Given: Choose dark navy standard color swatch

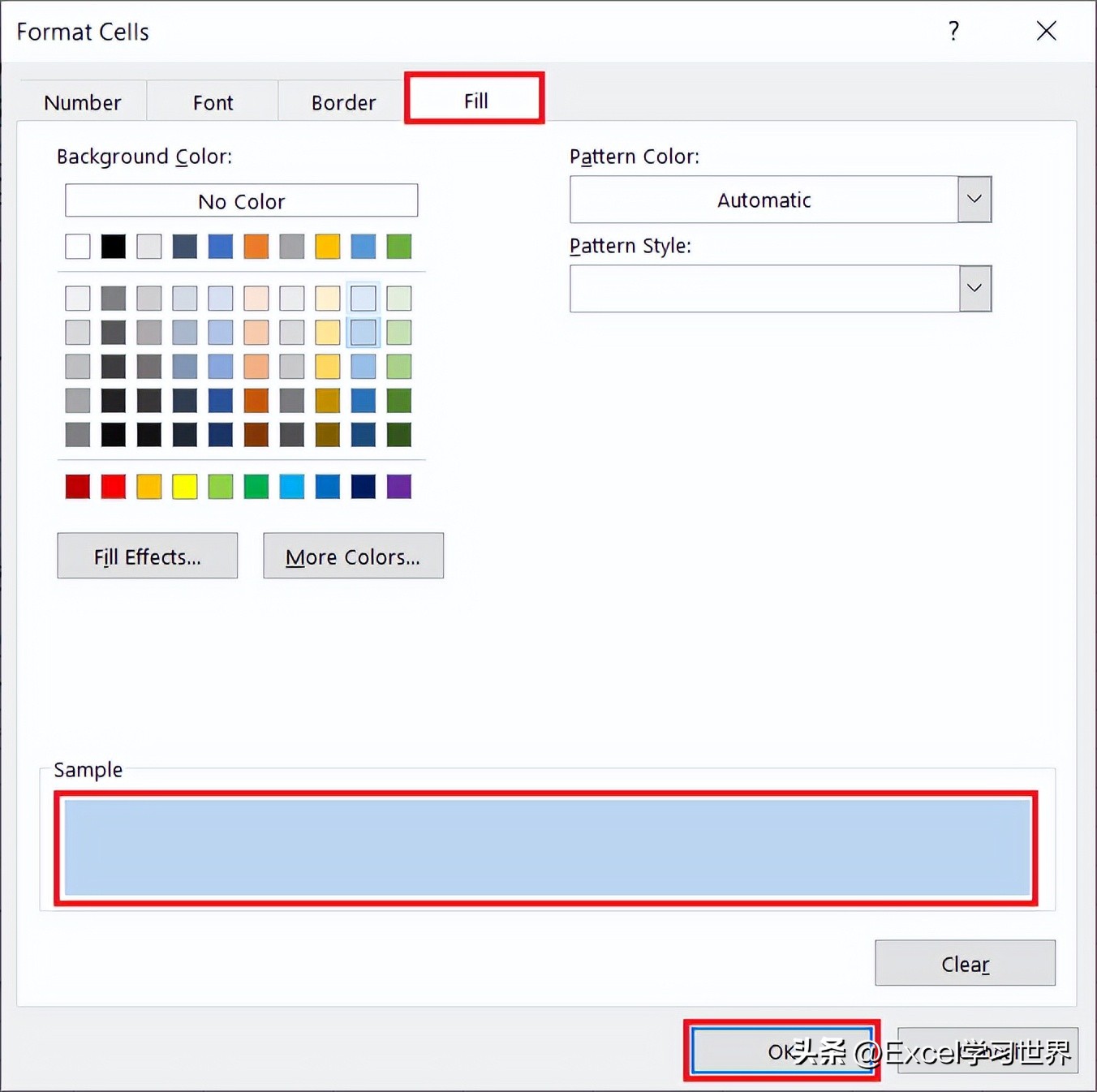Looking at the screenshot, I should (x=364, y=486).
